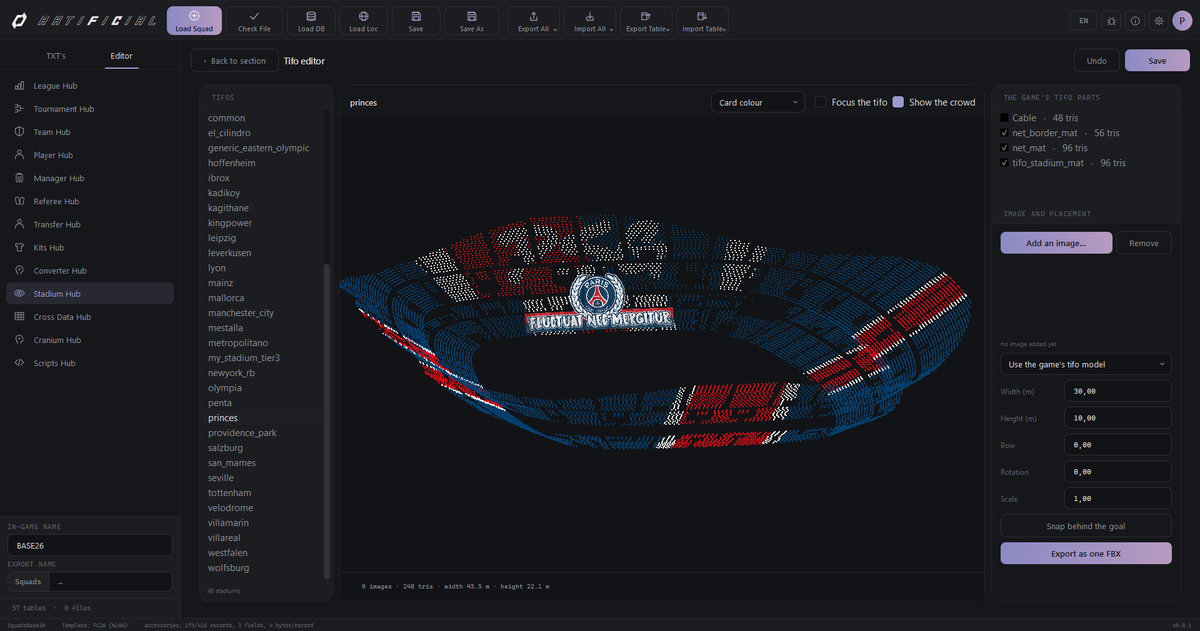The image size is (1200, 631).
Task: Open Tournament Hub in sidebar
Action: (x=90, y=109)
